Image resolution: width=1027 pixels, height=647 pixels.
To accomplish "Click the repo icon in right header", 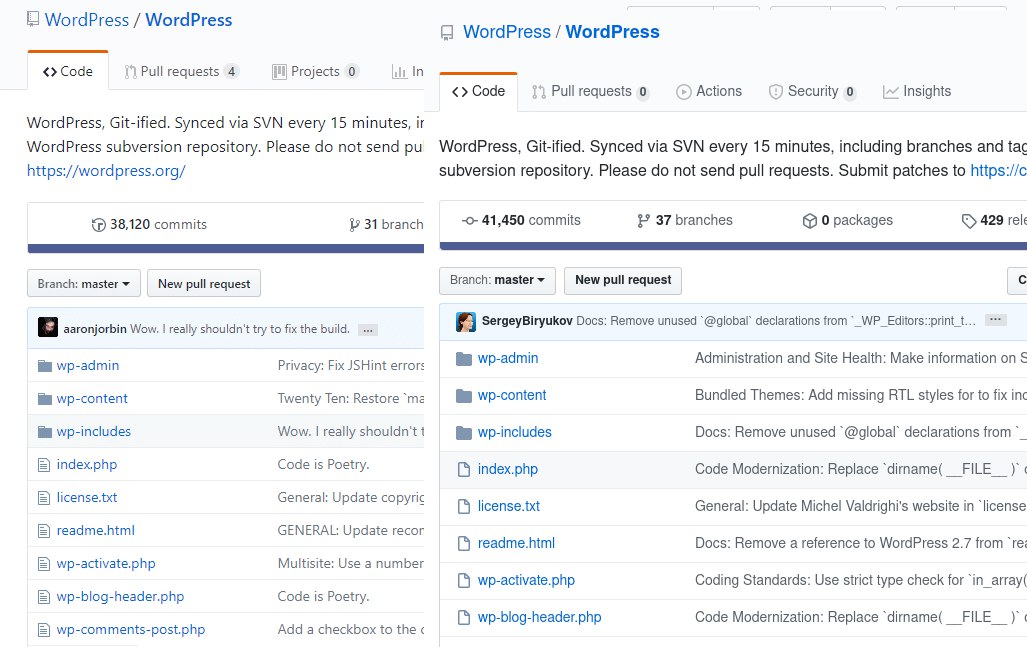I will tap(447, 33).
